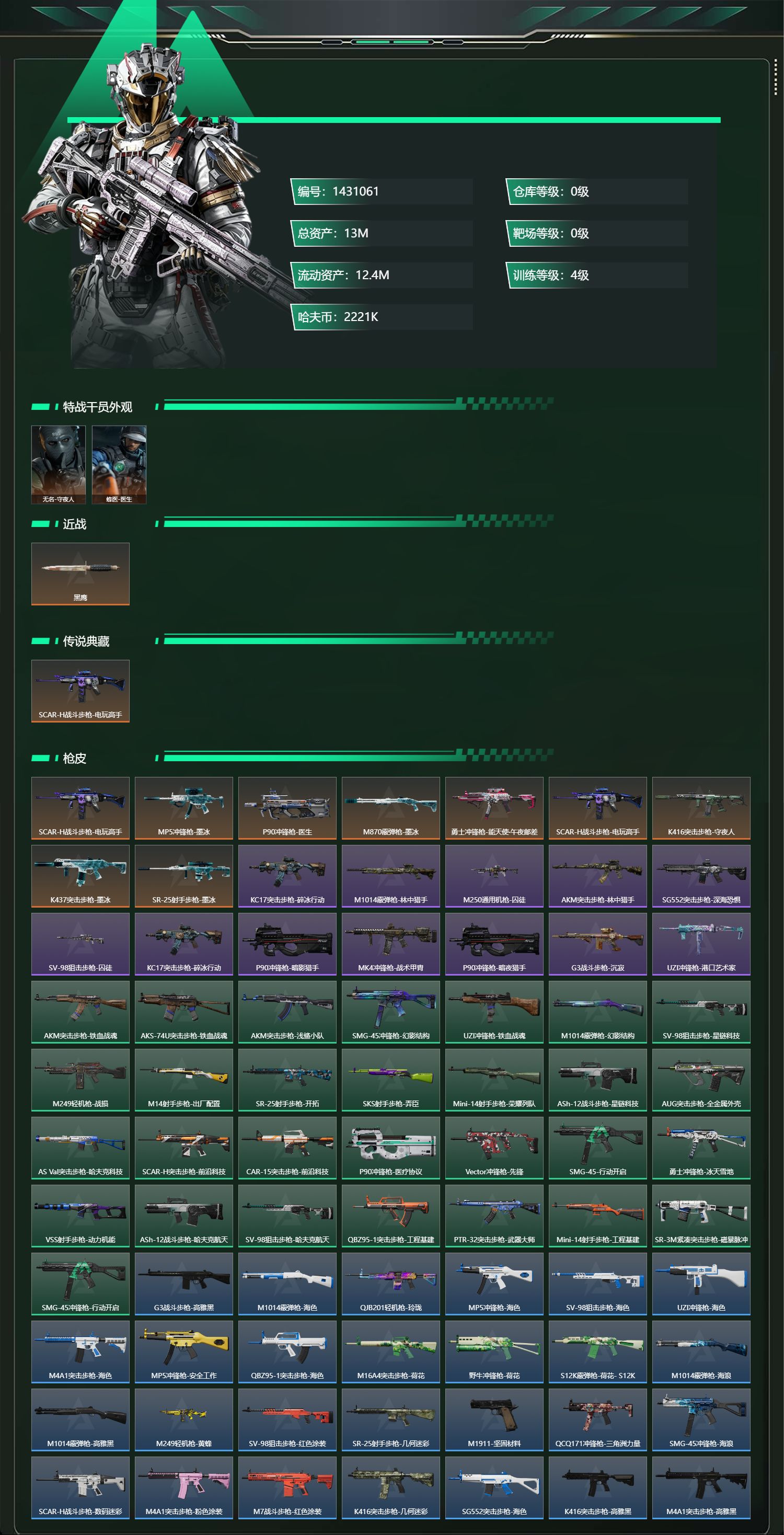Screen dimensions: 784x1535
Task: Click the 哈夫币: 2221K info field
Action: 382,316
